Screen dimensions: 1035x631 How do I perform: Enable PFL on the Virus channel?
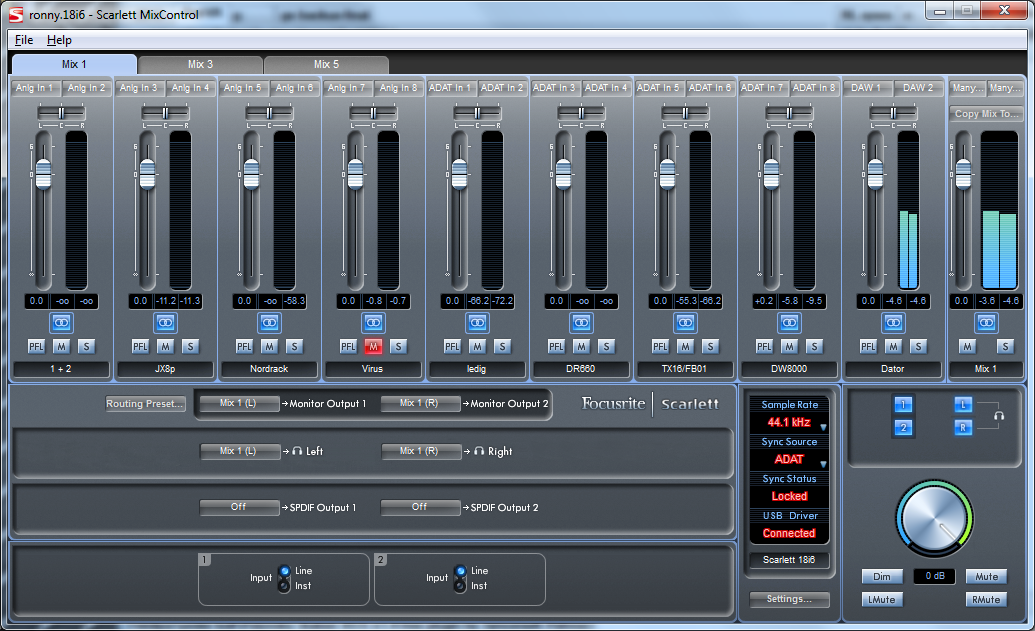pos(348,347)
